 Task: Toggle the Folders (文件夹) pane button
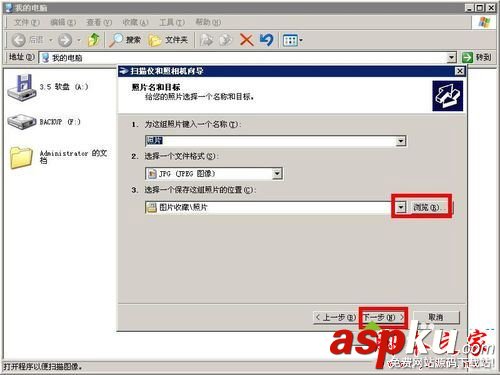click(x=168, y=40)
